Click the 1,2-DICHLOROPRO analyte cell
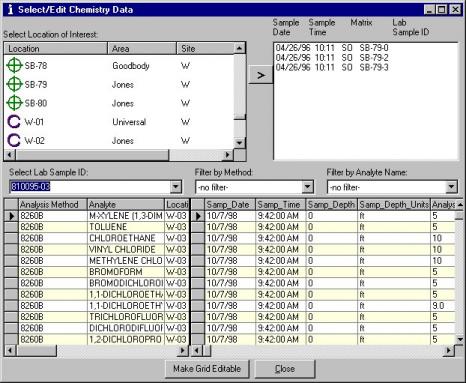Viewport: 466px width, 383px height. point(126,340)
